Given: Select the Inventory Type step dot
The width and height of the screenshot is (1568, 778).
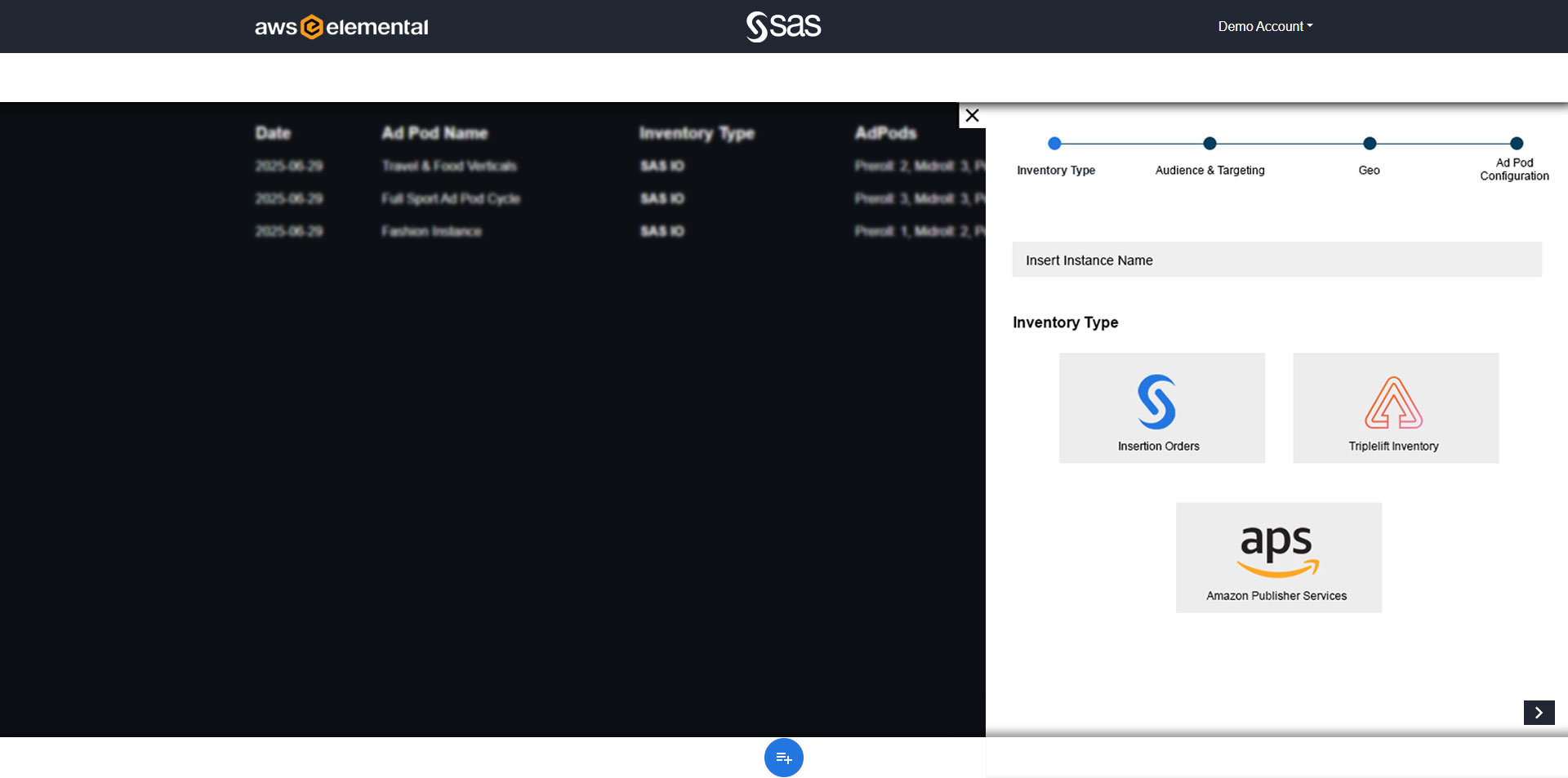Looking at the screenshot, I should point(1054,144).
